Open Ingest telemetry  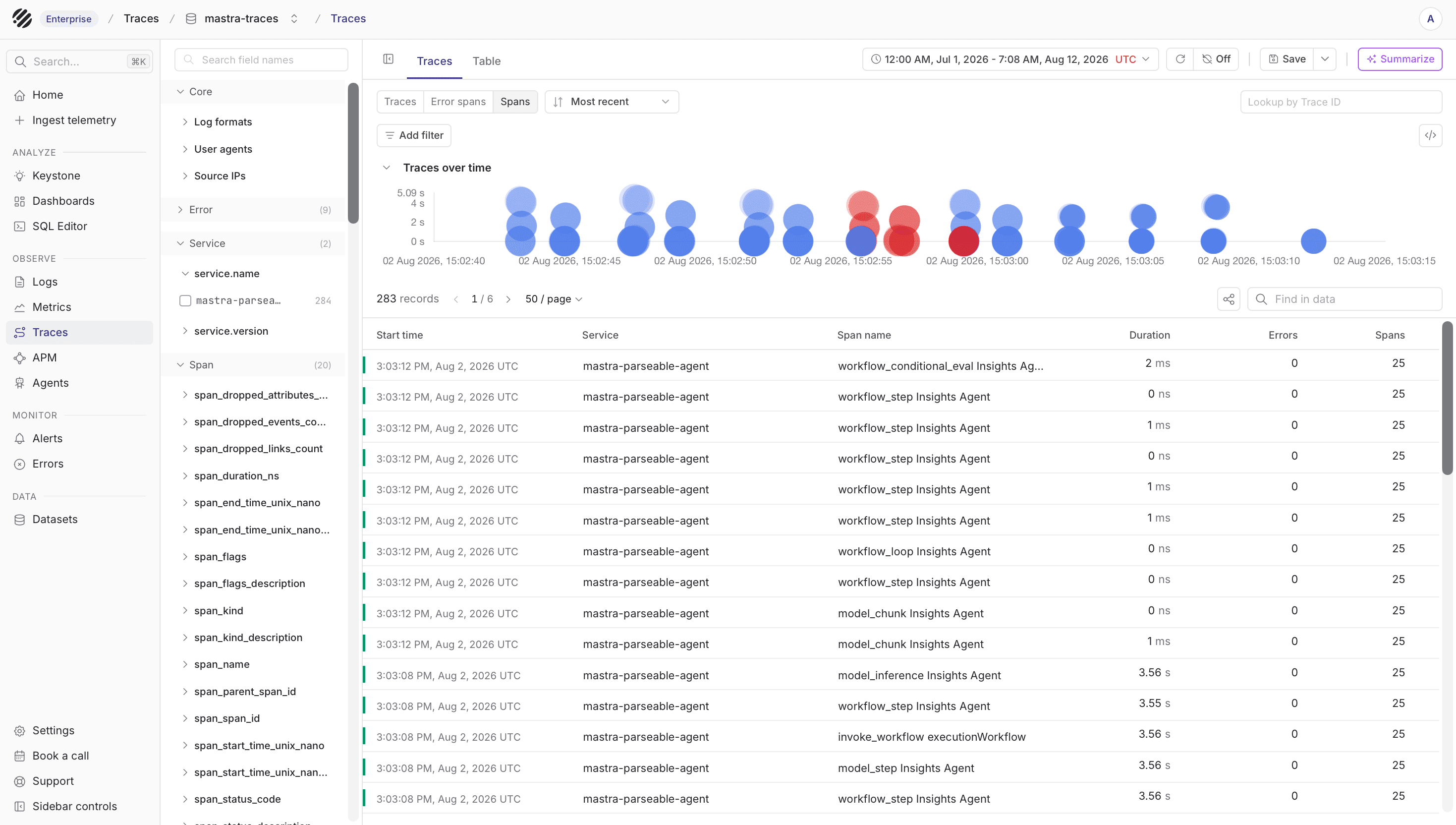point(79,120)
